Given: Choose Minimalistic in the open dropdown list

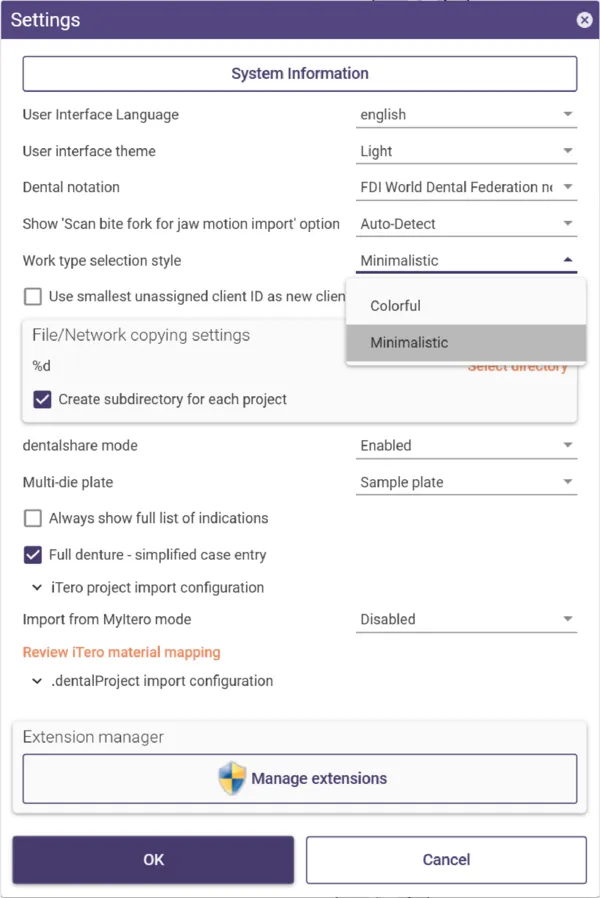Looking at the screenshot, I should [466, 342].
